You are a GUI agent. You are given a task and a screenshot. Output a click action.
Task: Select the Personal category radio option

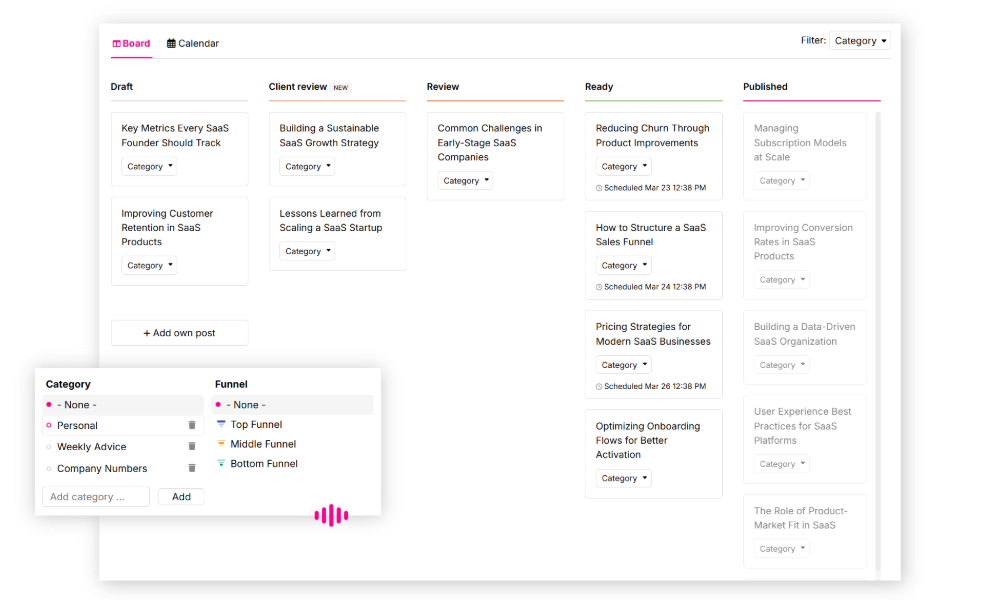pos(49,426)
